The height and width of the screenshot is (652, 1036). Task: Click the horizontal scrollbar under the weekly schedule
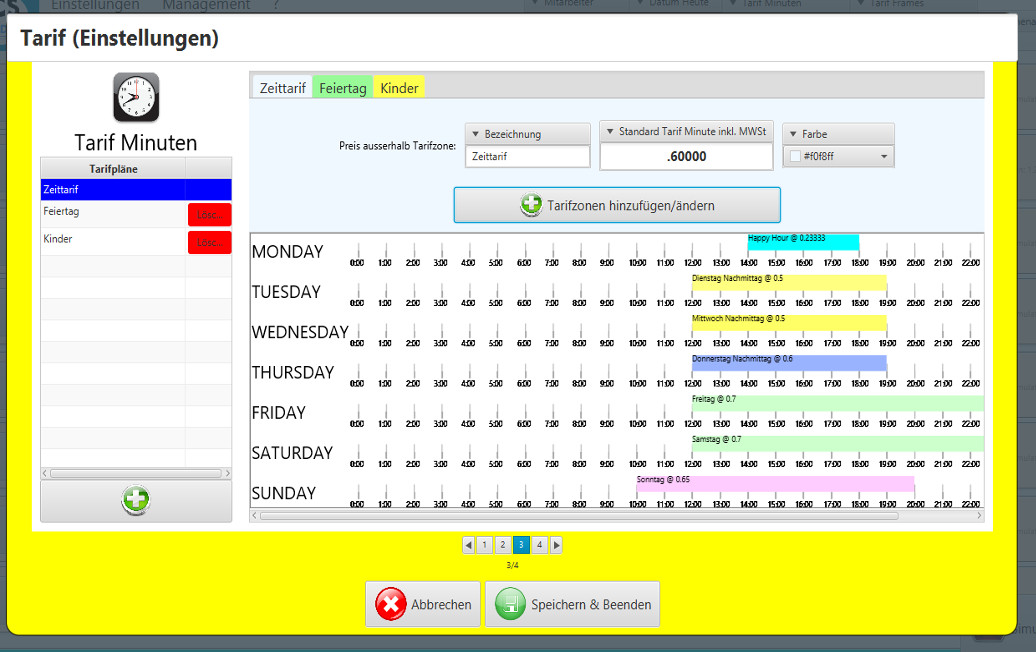(578, 516)
